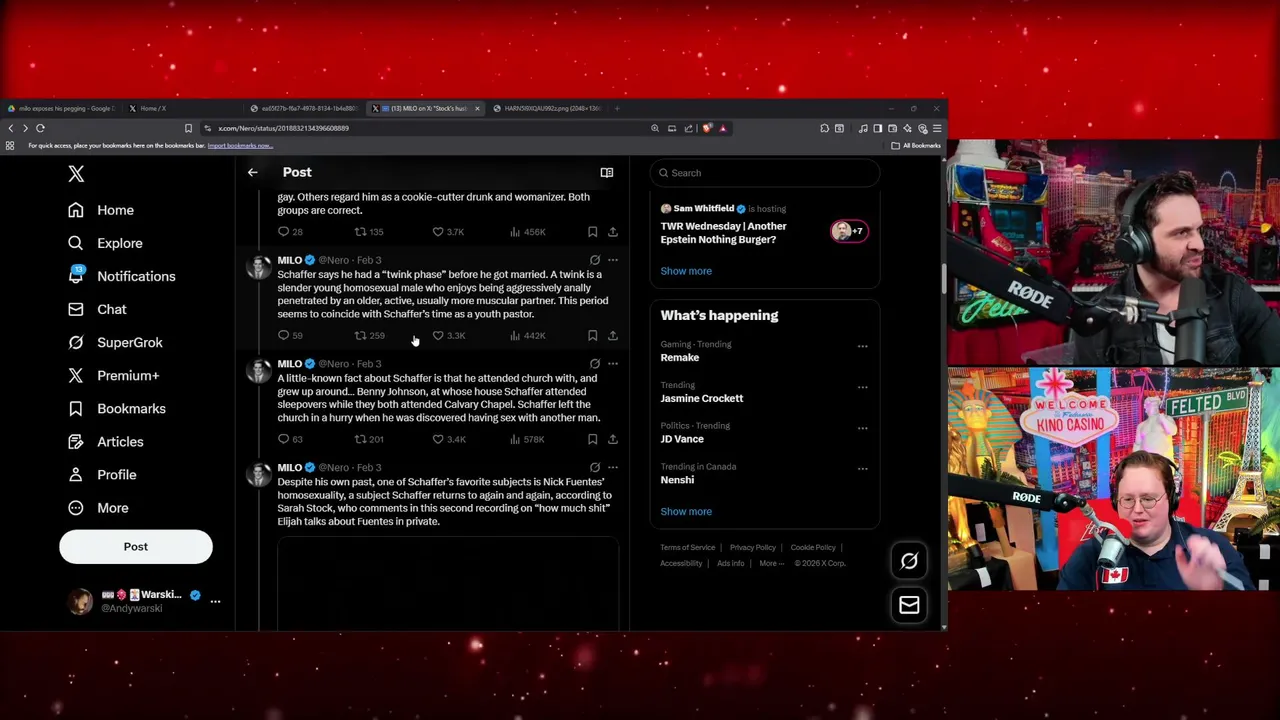Repost the tweet with 201 reposts
This screenshot has height=720, width=1280.
coord(369,439)
